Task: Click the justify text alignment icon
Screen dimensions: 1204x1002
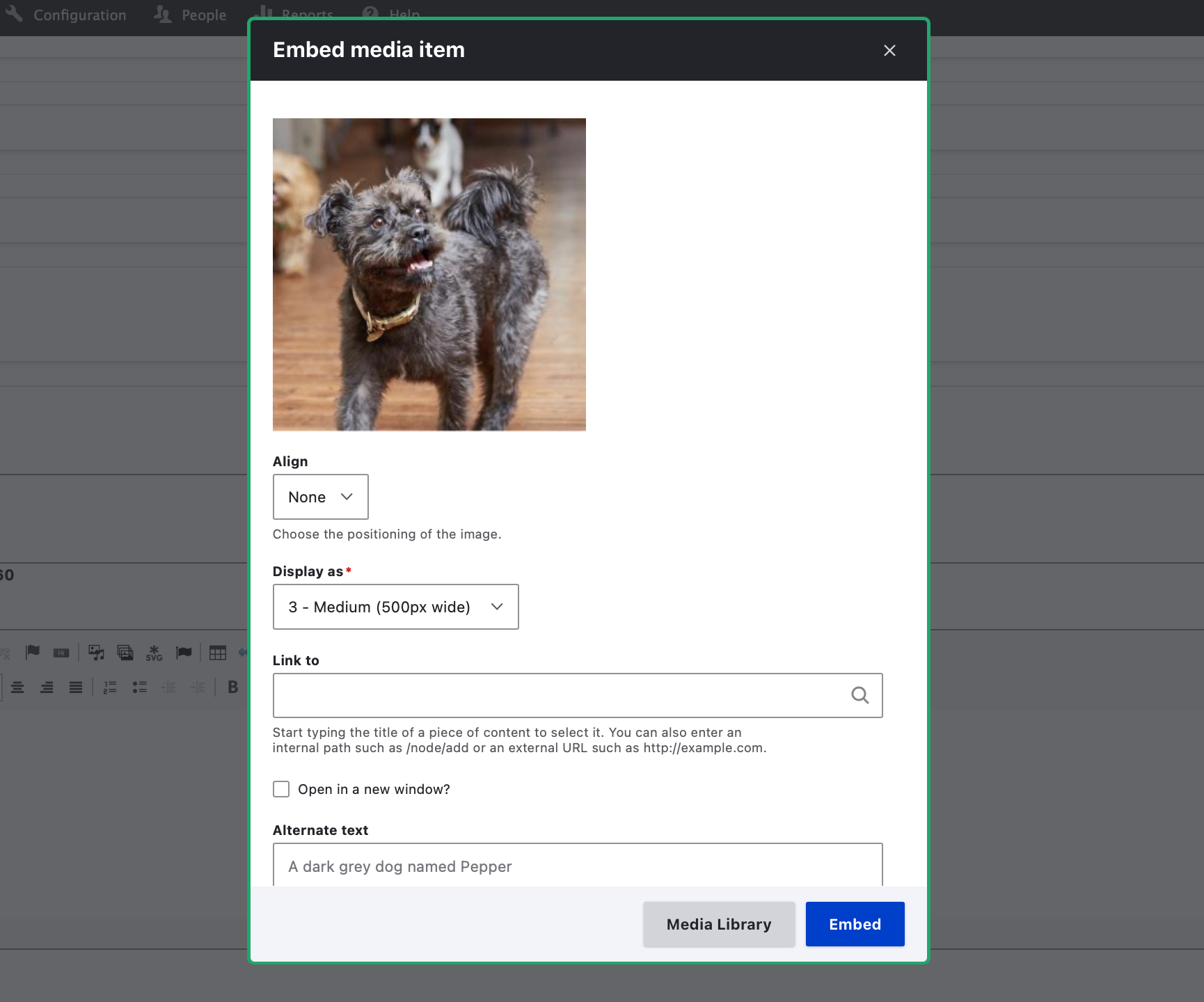Action: tap(76, 687)
